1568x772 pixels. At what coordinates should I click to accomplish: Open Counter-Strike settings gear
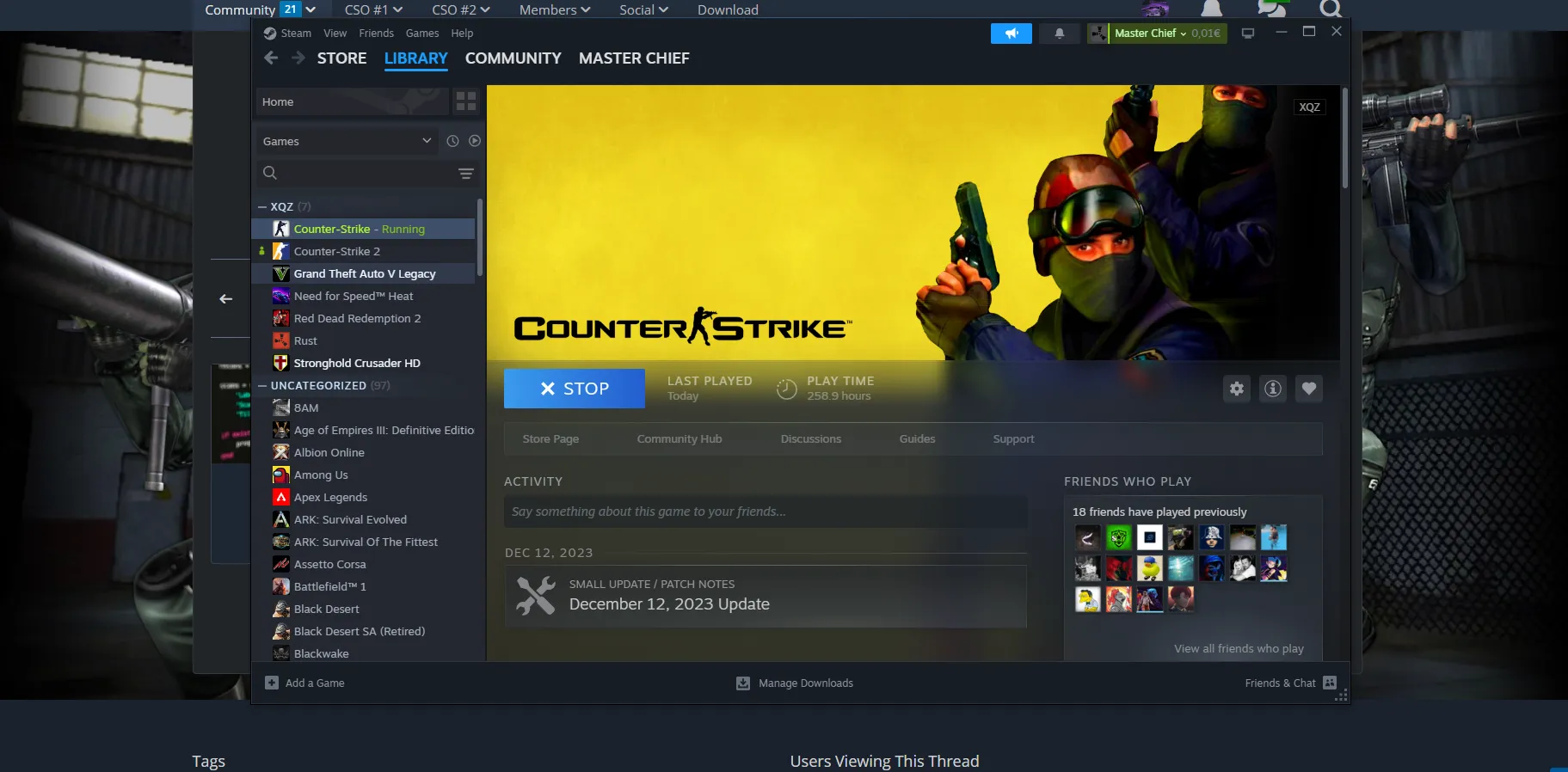[1237, 389]
